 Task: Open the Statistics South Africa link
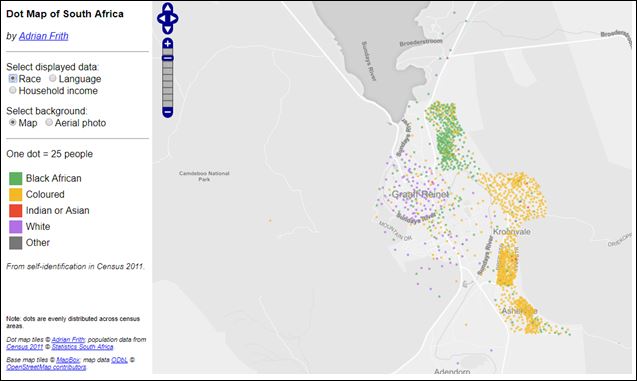(82, 347)
